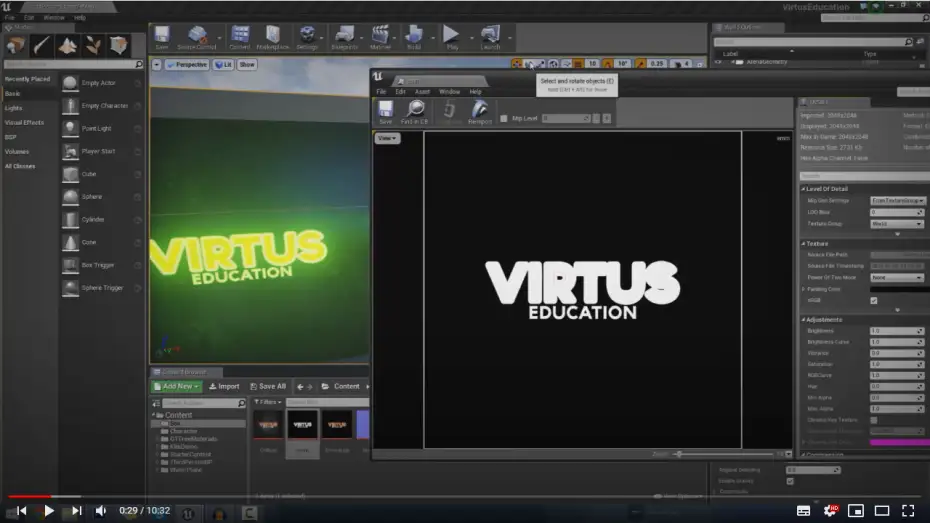Select Geometry Editing mode cube icon
This screenshot has width=930, height=523.
click(x=119, y=45)
